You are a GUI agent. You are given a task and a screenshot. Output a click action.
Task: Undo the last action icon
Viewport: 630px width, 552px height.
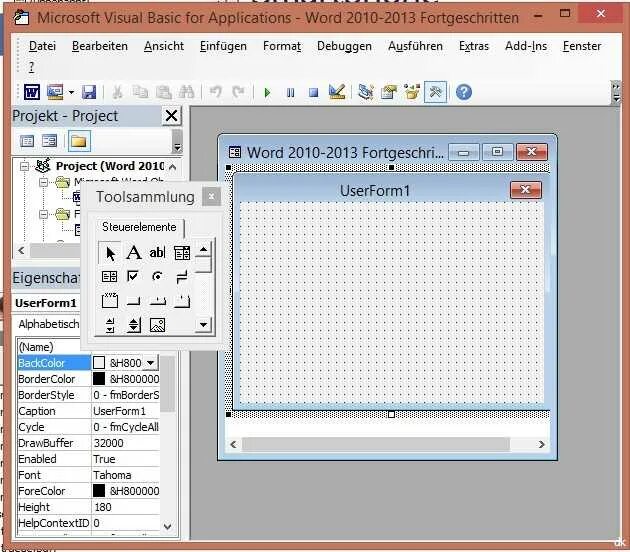coord(215,92)
